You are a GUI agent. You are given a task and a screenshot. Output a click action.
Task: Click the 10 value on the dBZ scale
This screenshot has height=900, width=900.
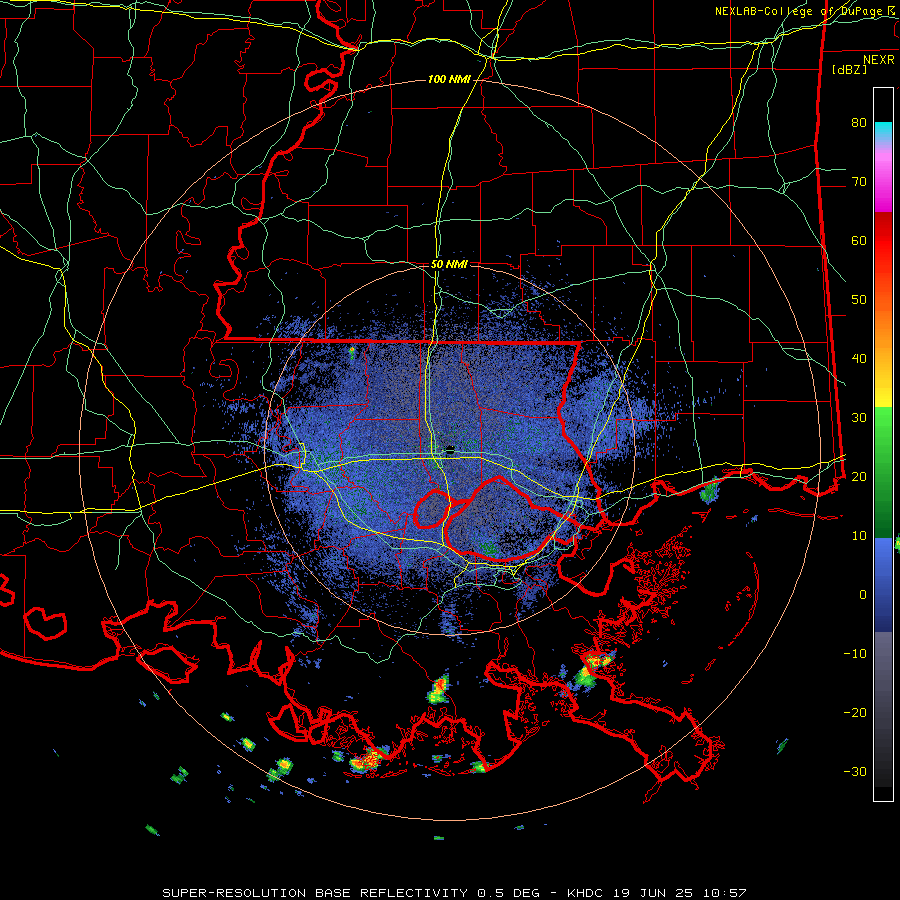click(x=859, y=536)
